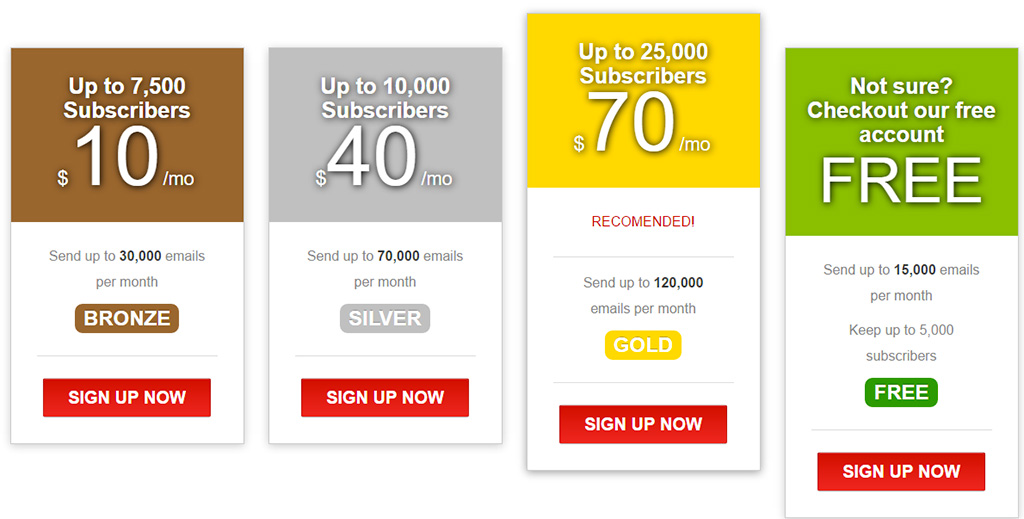The image size is (1024, 519).
Task: Click the brown BRONZE badge
Action: click(x=127, y=318)
